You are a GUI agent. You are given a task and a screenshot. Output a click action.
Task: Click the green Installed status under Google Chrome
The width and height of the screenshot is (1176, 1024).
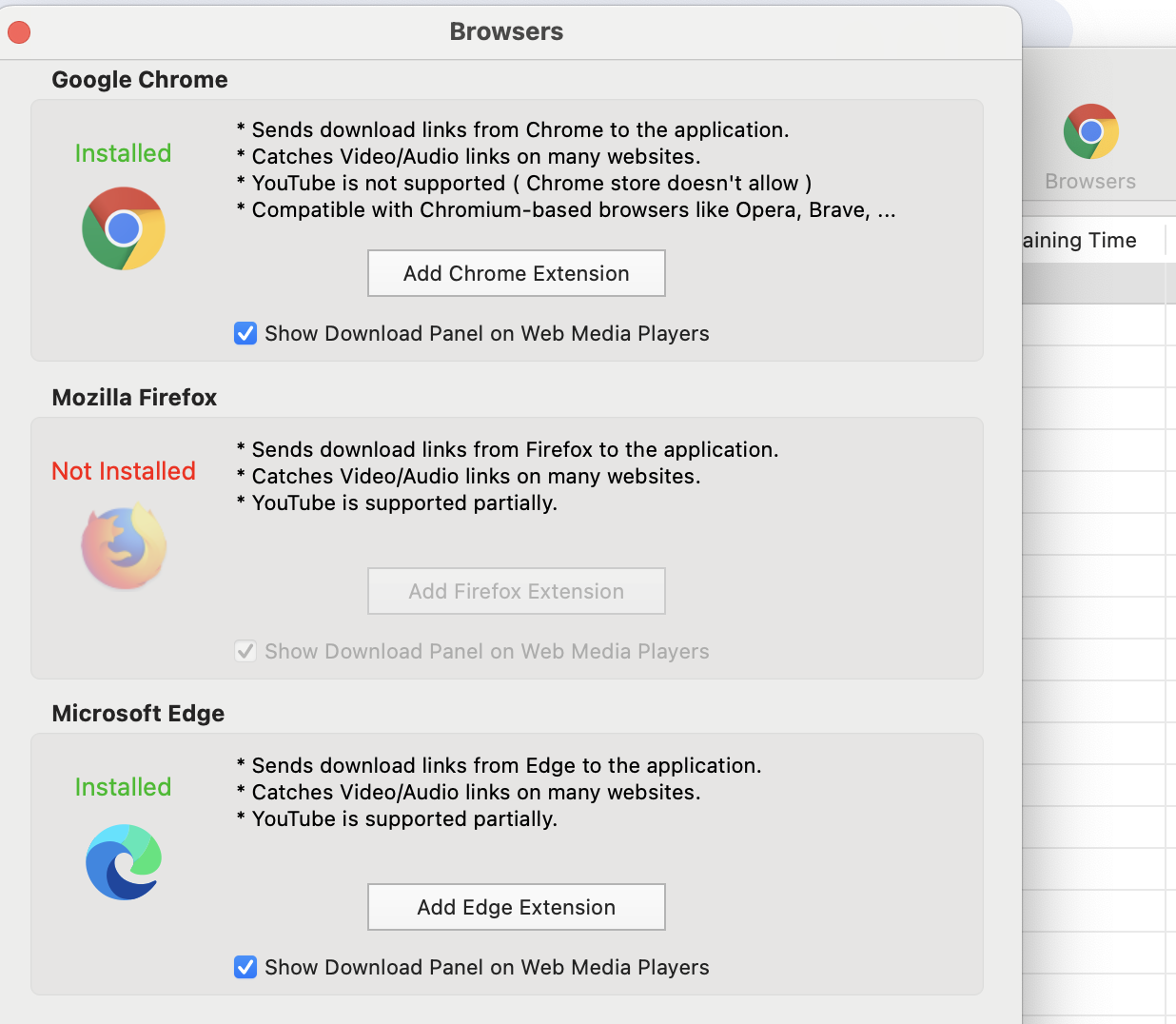123,153
